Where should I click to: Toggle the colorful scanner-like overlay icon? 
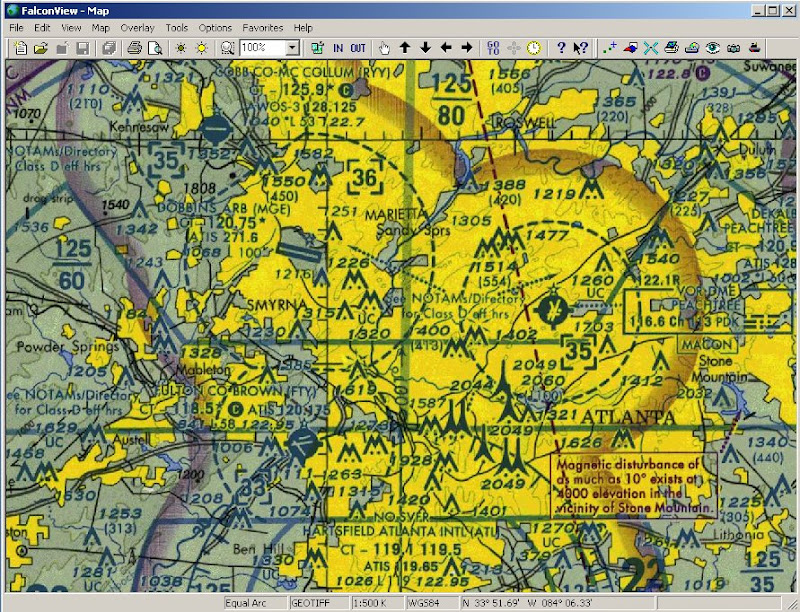coord(692,48)
